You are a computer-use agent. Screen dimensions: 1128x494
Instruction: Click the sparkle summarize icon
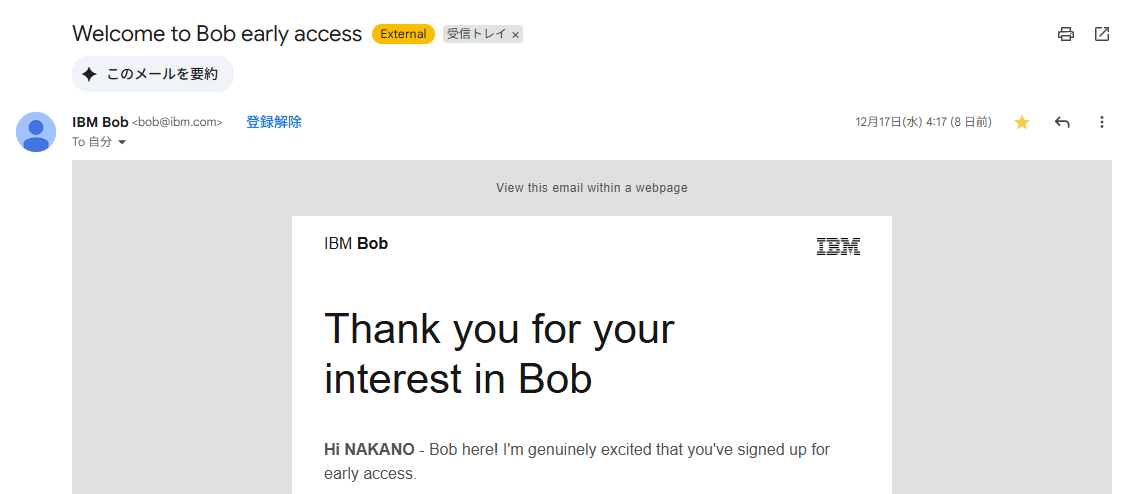tap(89, 74)
